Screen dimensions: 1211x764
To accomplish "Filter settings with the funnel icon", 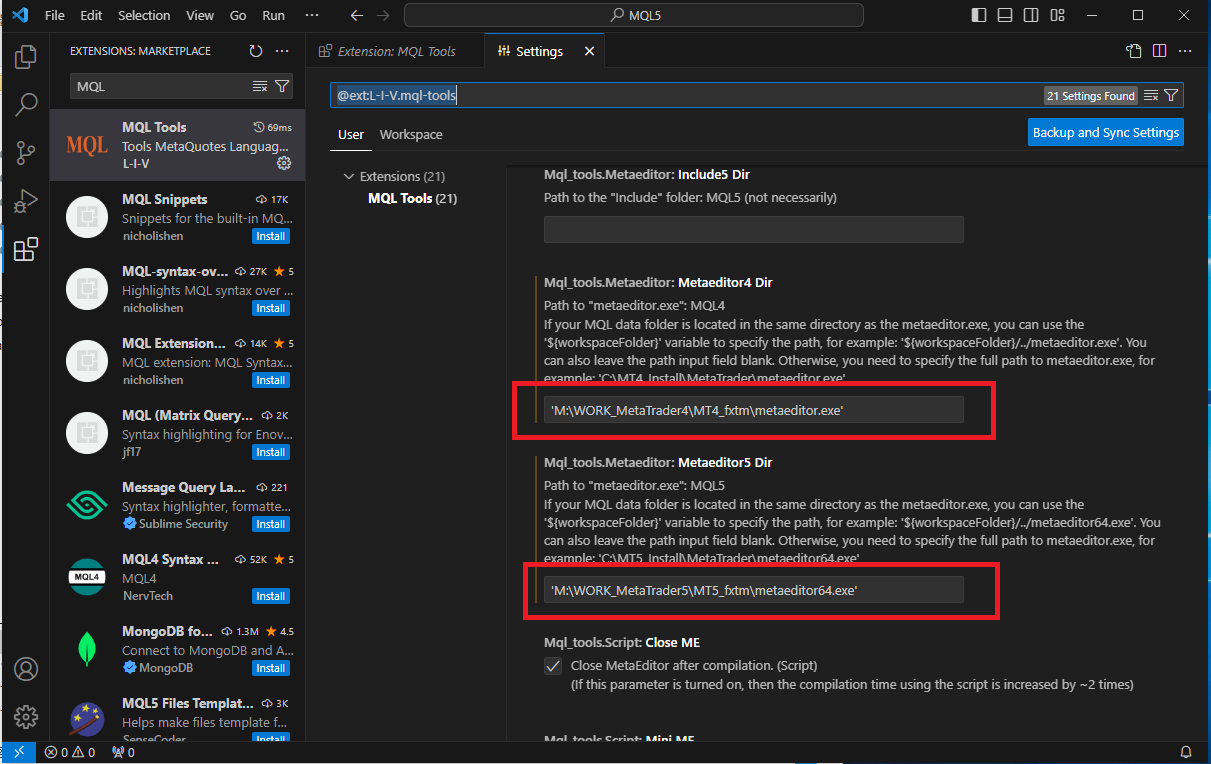I will (1171, 96).
